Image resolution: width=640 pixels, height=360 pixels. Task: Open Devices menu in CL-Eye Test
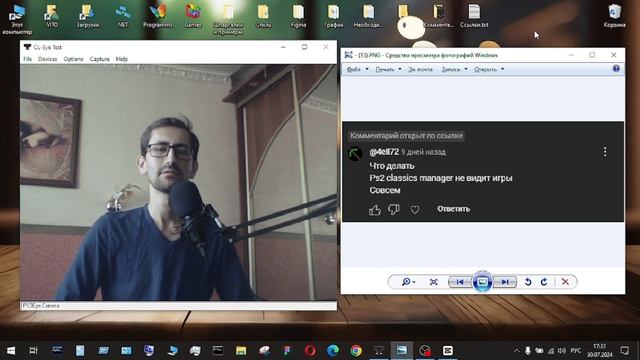pos(48,59)
